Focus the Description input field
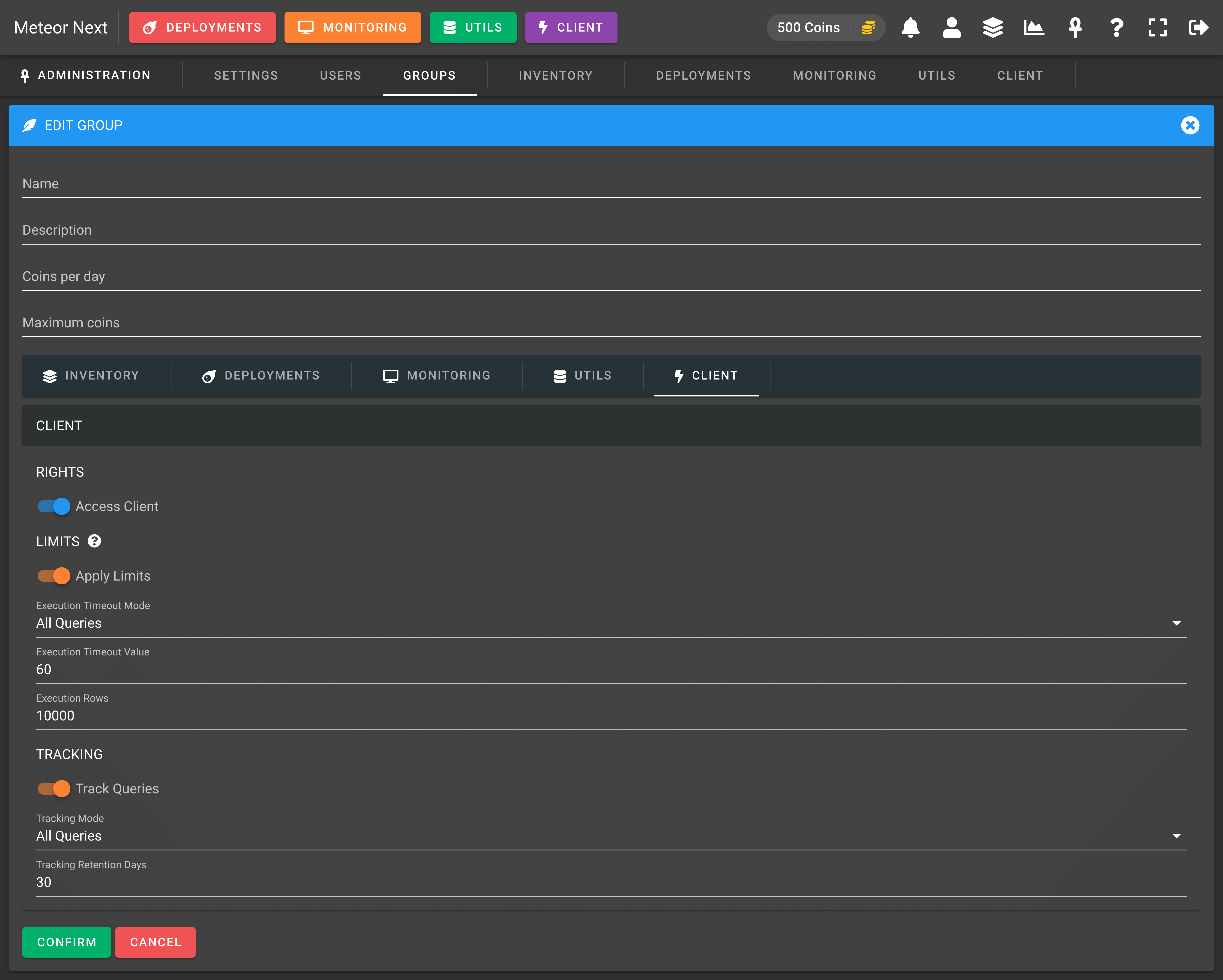Image resolution: width=1223 pixels, height=980 pixels. tap(611, 230)
